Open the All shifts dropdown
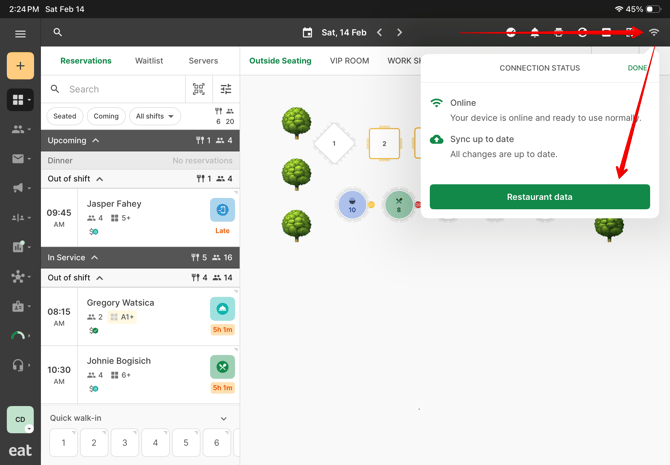This screenshot has width=670, height=465. pos(155,116)
